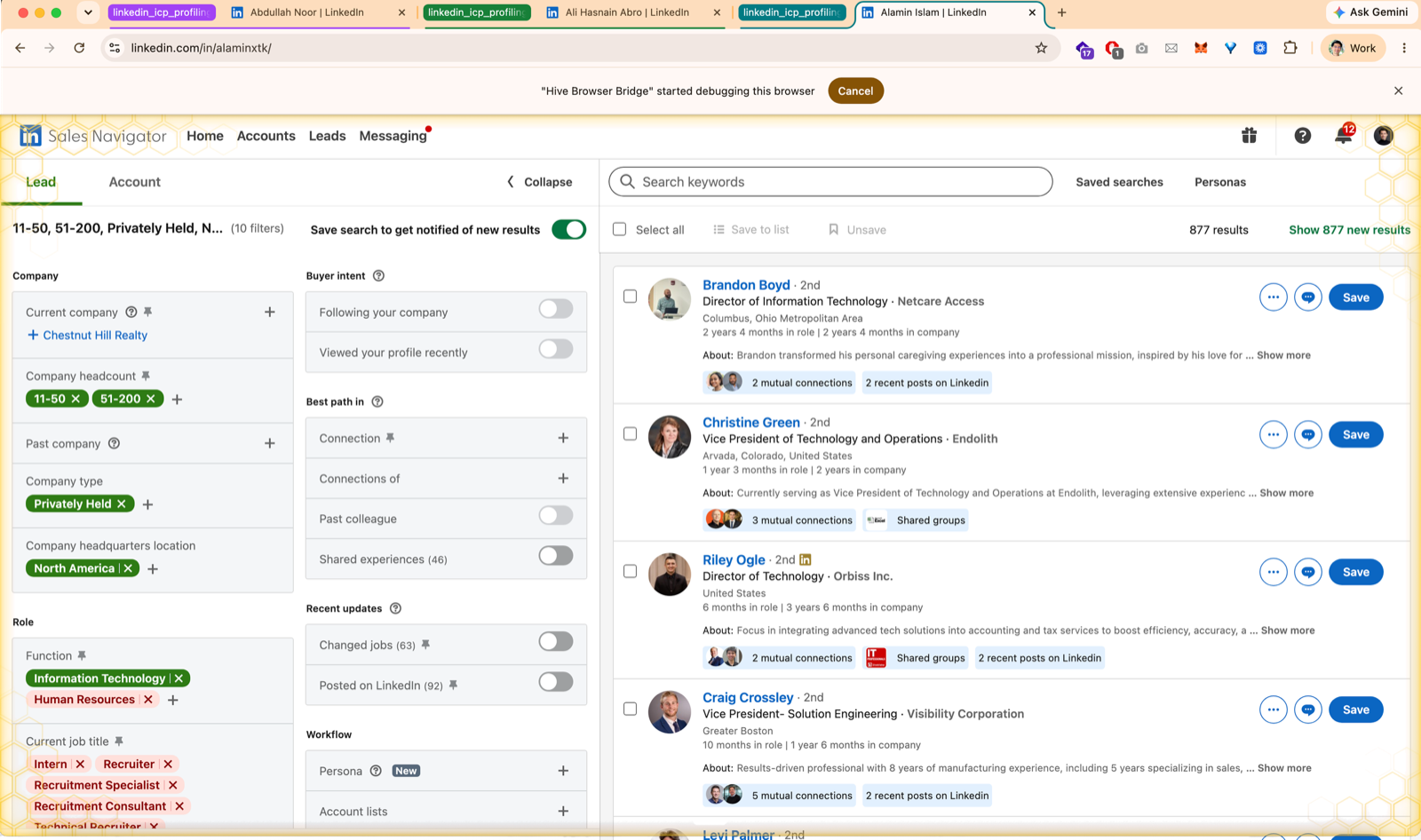Message Riley Ogle via chat icon
This screenshot has height=840, width=1421.
coord(1307,573)
